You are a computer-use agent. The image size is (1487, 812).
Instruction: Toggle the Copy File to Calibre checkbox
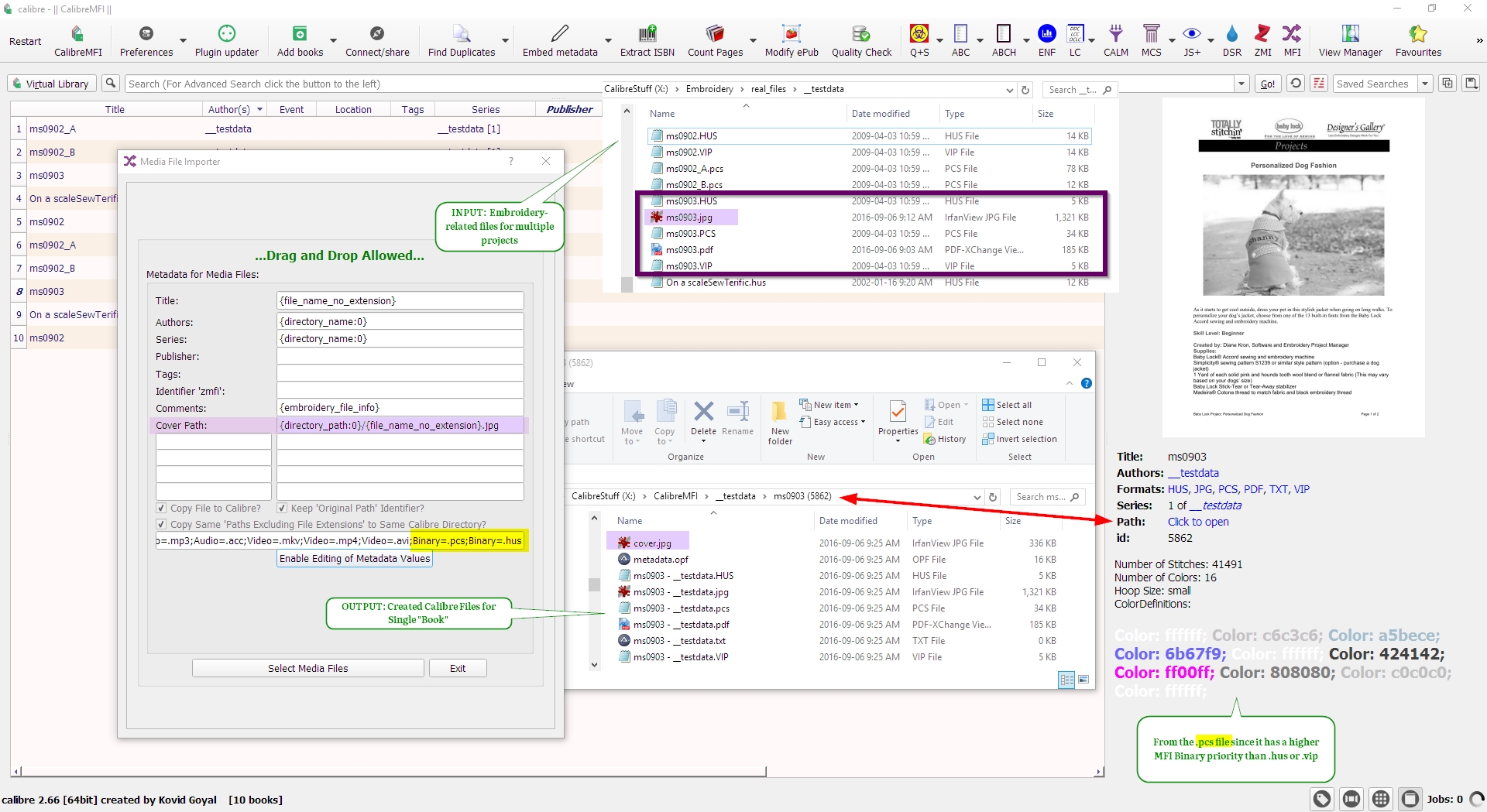[x=161, y=509]
